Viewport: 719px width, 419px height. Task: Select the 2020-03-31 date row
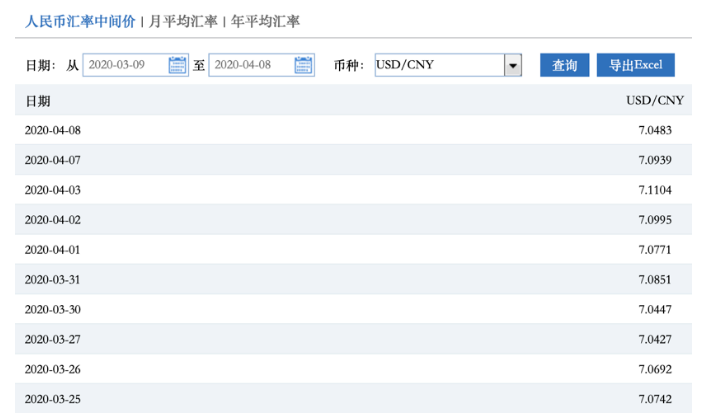(52, 280)
